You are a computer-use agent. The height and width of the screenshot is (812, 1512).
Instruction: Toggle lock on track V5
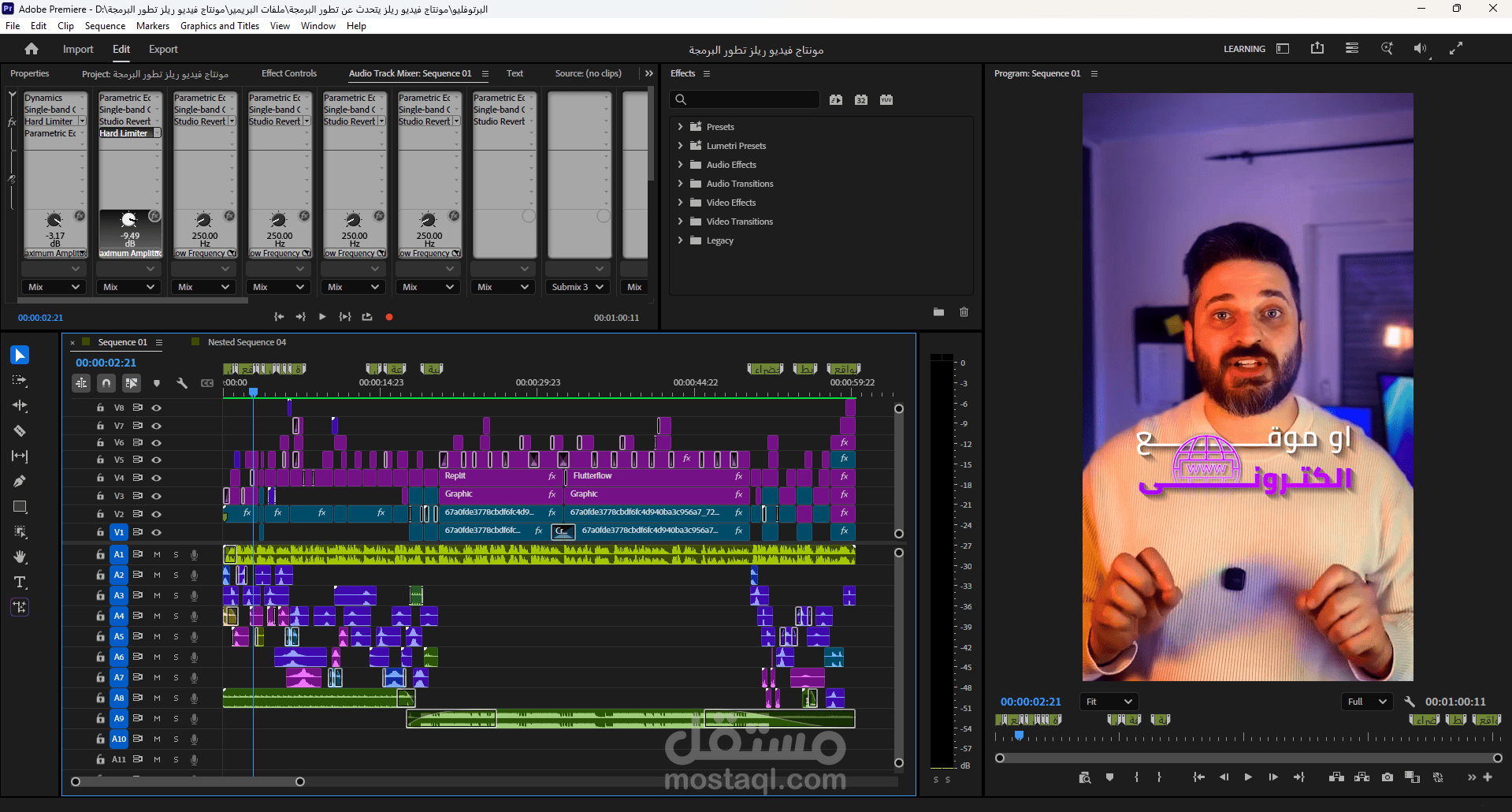pyautogui.click(x=100, y=460)
